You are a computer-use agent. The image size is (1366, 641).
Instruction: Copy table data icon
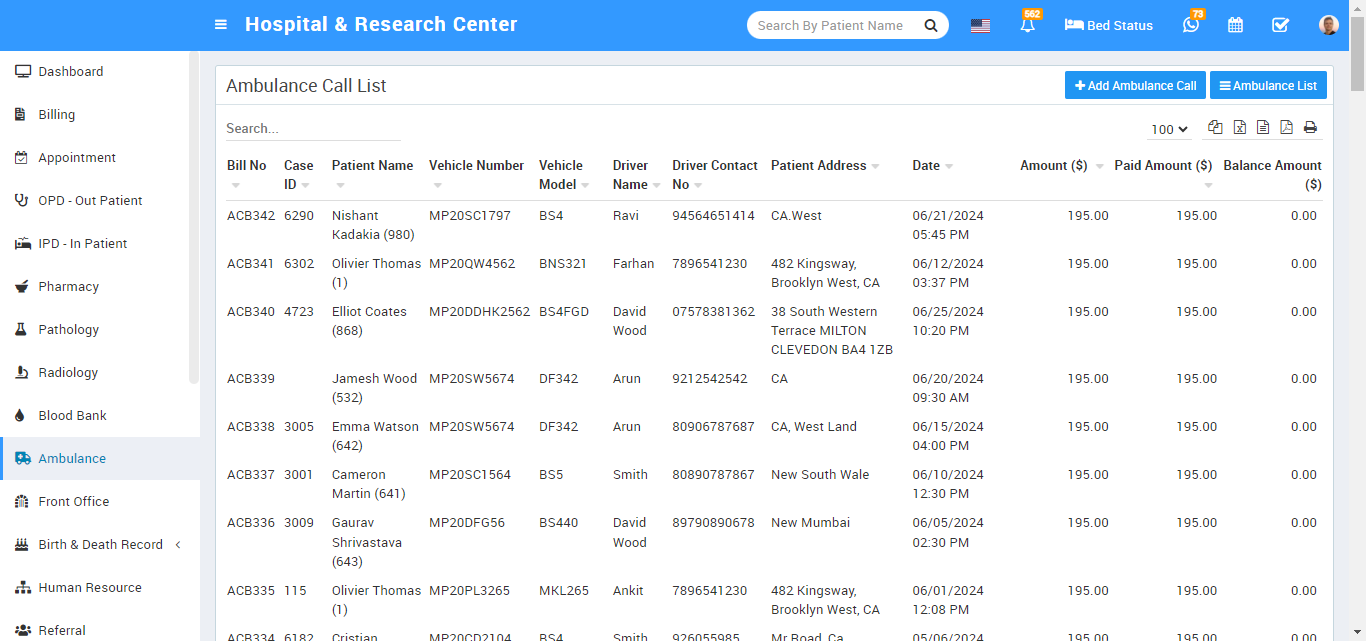(1215, 128)
